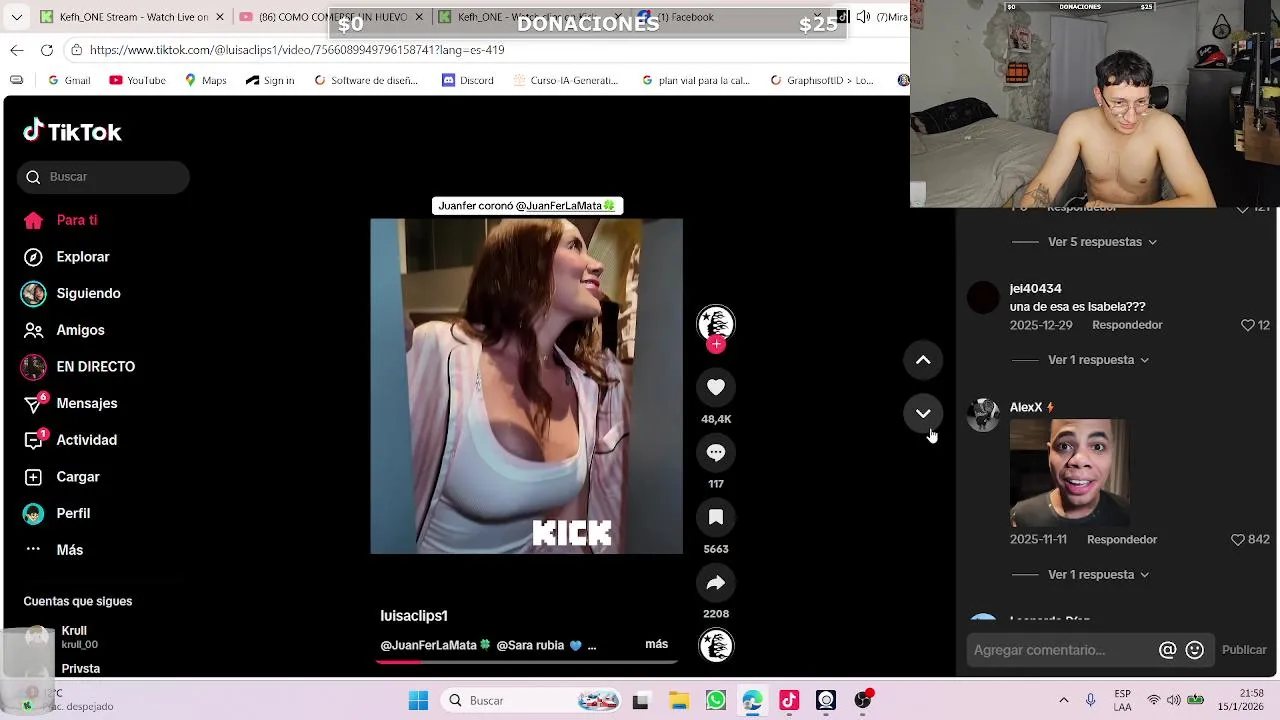Like AlexX's comment with 842 likes
Screen dimensions: 1280x720
coord(1237,539)
